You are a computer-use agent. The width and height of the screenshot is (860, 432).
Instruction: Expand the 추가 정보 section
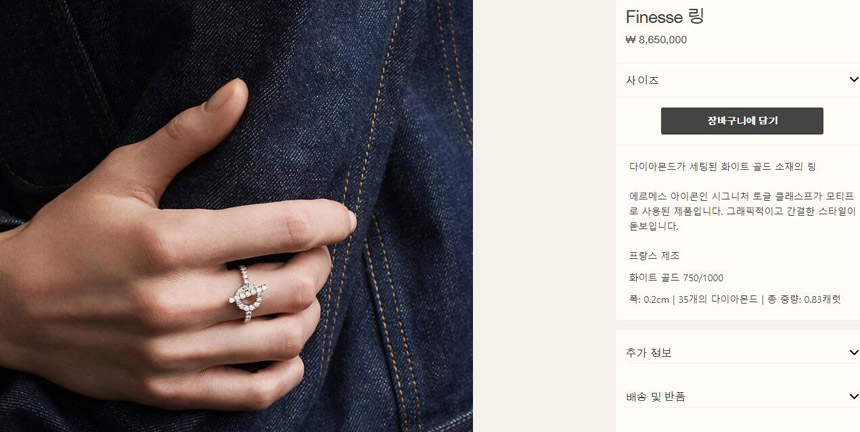click(738, 353)
